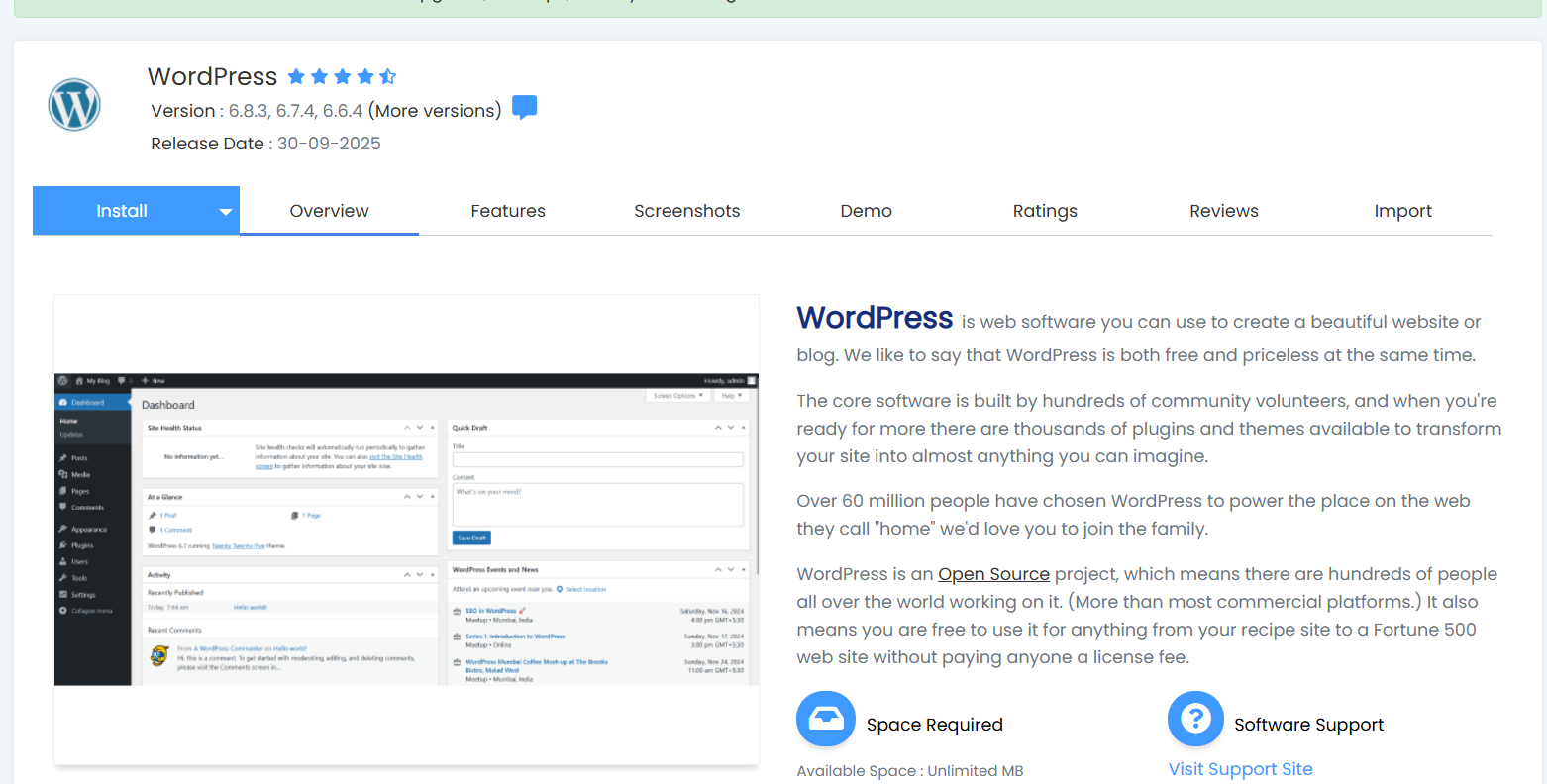1547x784 pixels.
Task: Click the first rating star
Action: pos(296,77)
